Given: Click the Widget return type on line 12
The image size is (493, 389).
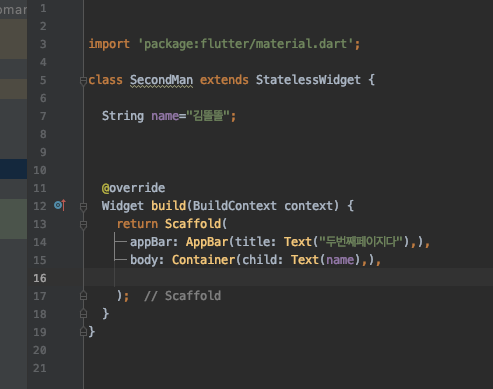Looking at the screenshot, I should pos(123,206).
